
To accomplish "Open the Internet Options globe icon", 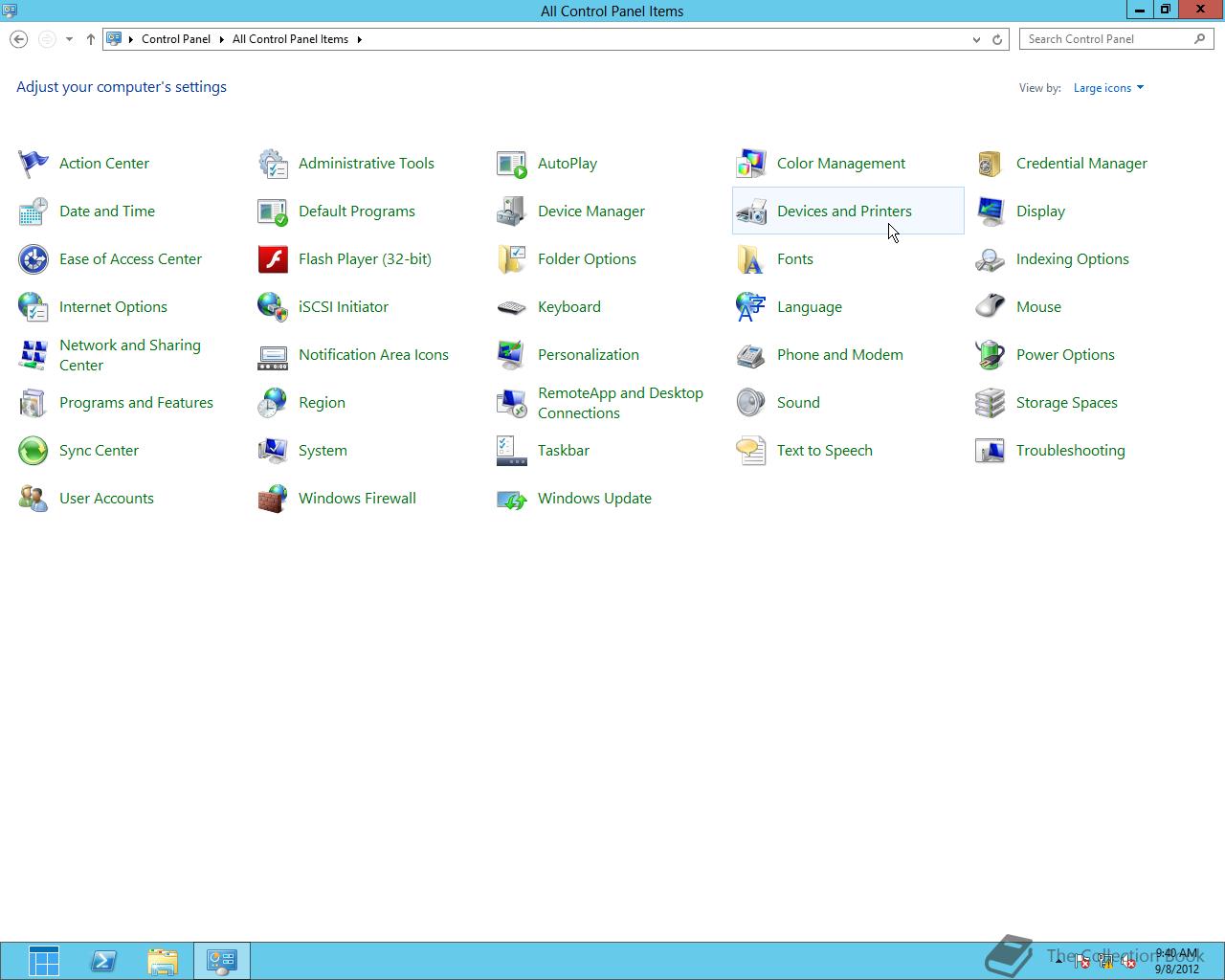I will [33, 307].
